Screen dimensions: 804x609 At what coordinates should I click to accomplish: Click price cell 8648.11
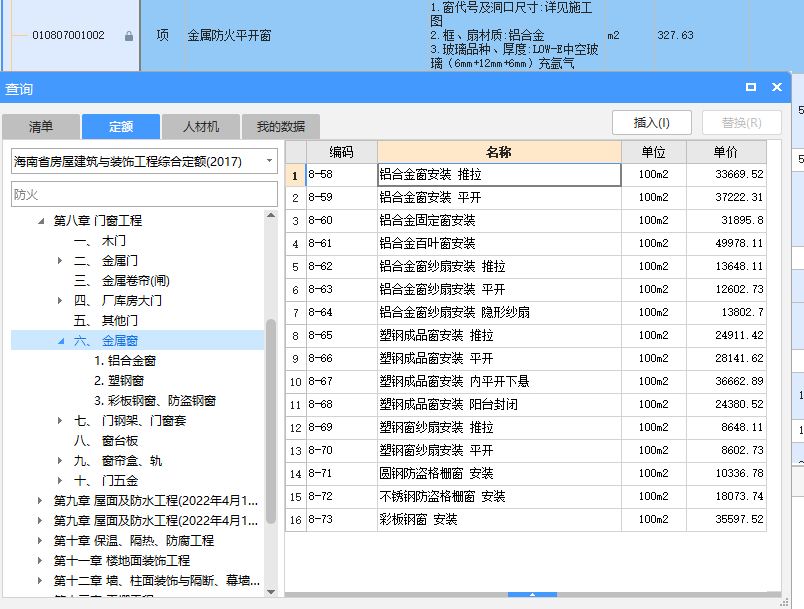click(x=726, y=428)
